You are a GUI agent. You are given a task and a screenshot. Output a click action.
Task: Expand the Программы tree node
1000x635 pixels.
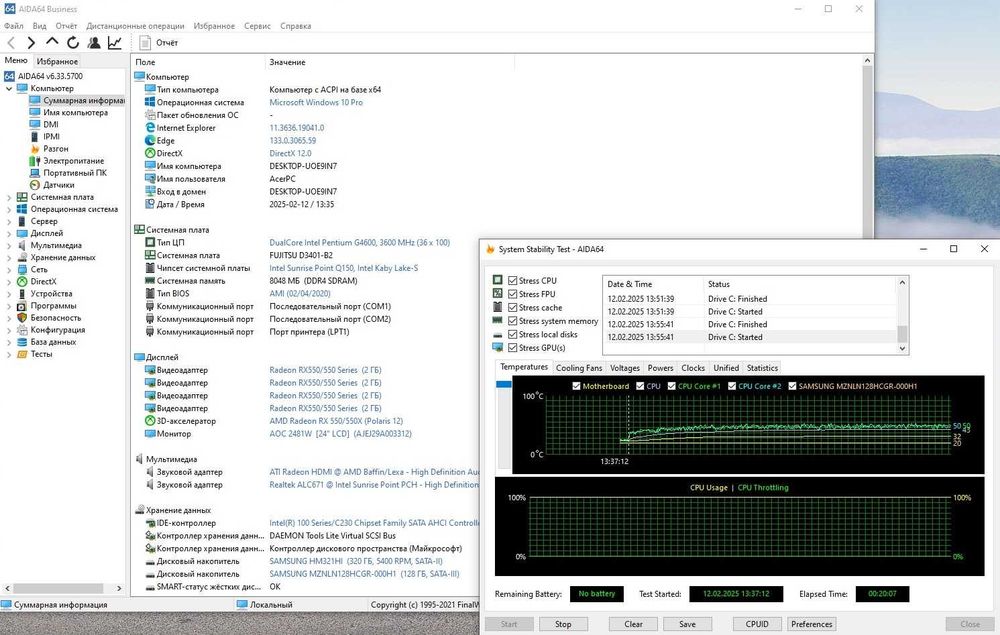(x=9, y=306)
